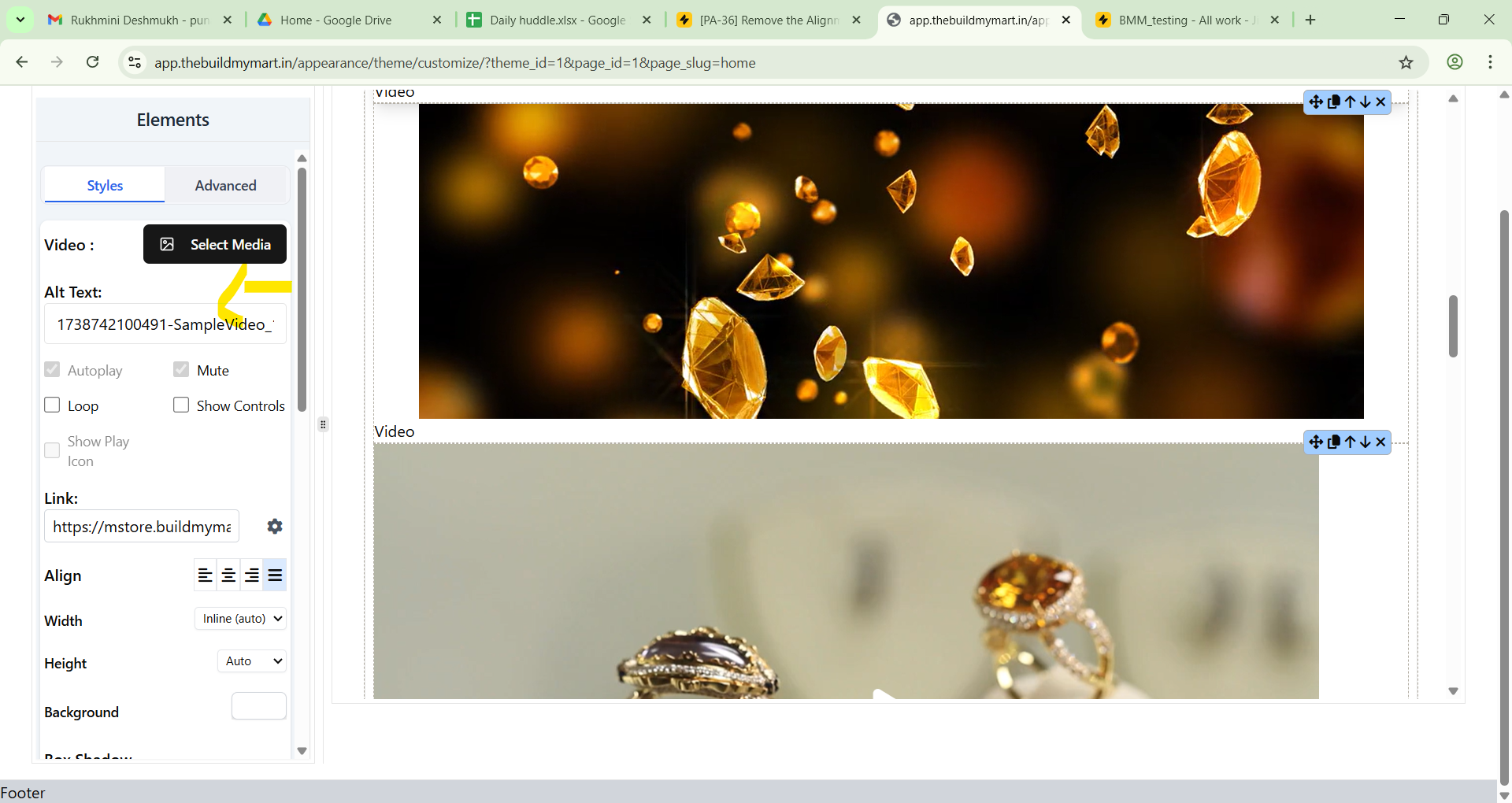1512x803 pixels.
Task: Go back to previous page
Action: tap(22, 62)
